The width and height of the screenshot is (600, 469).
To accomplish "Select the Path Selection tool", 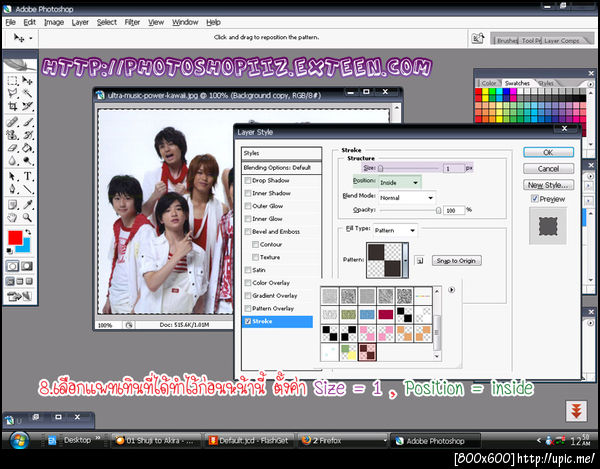I will coord(12,176).
